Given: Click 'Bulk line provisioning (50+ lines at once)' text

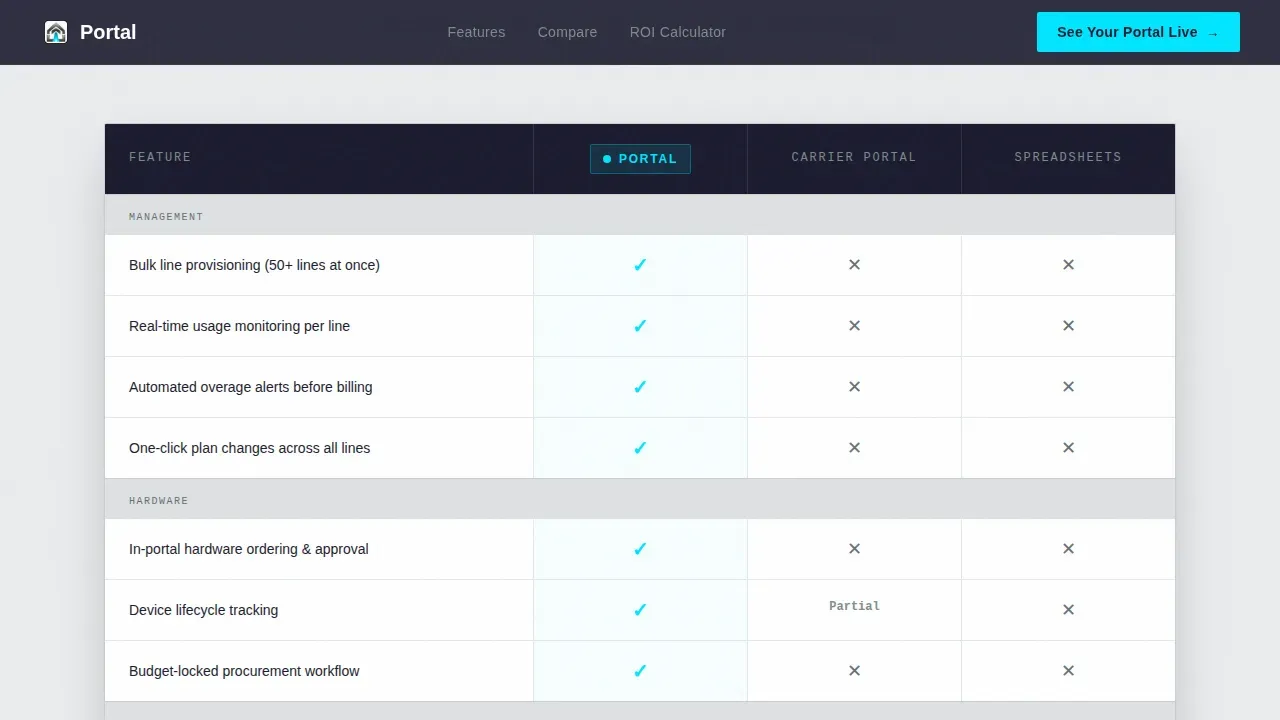Looking at the screenshot, I should [254, 265].
